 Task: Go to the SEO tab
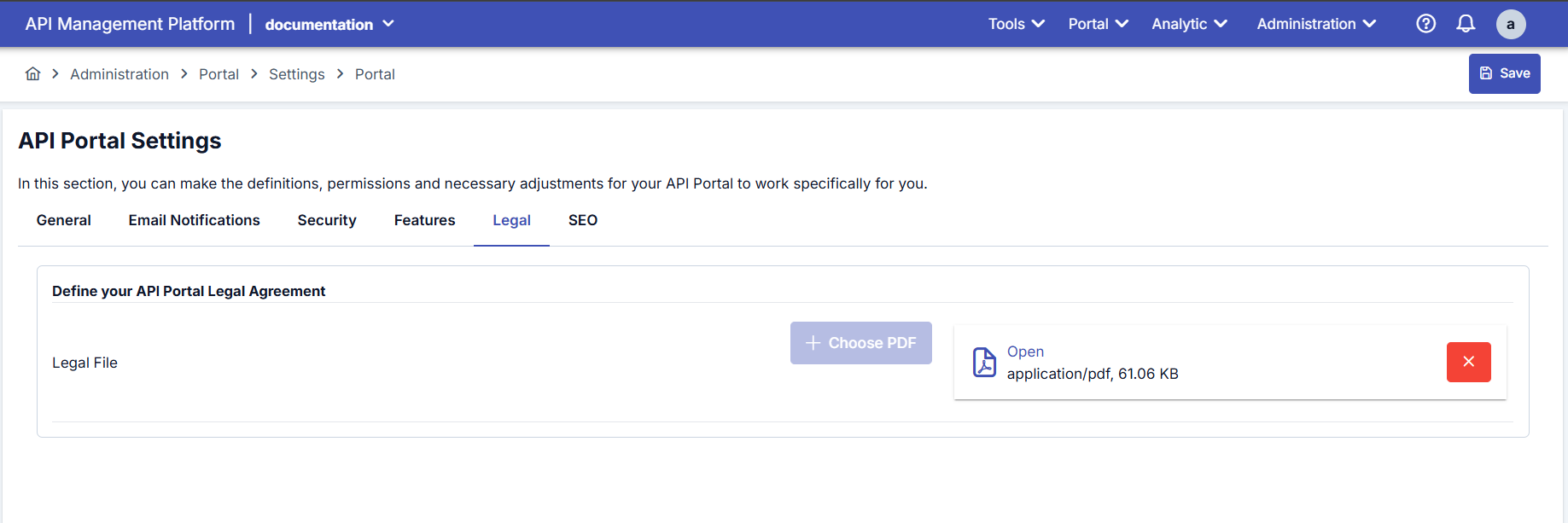tap(583, 220)
